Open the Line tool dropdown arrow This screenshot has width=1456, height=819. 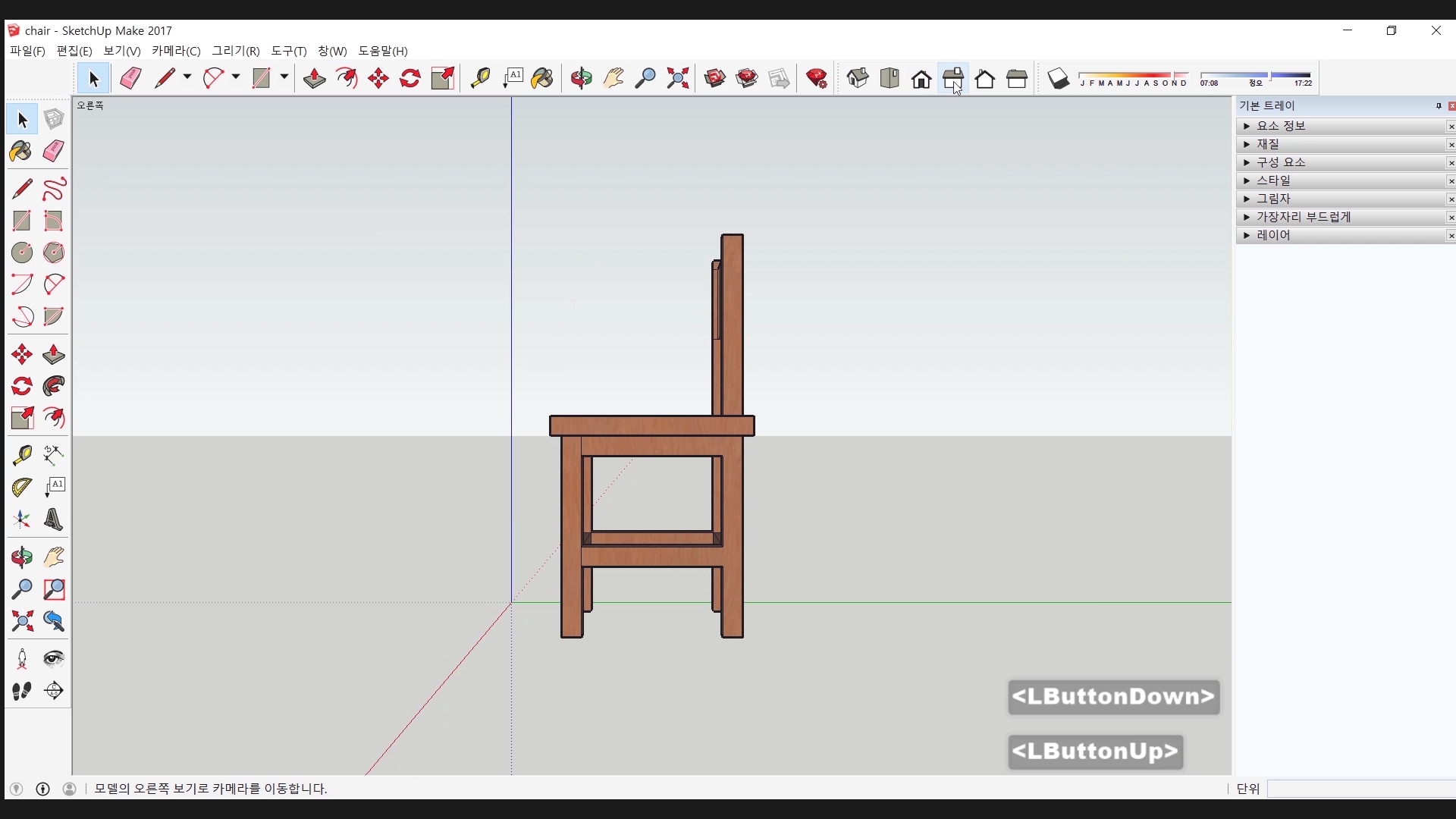point(187,77)
